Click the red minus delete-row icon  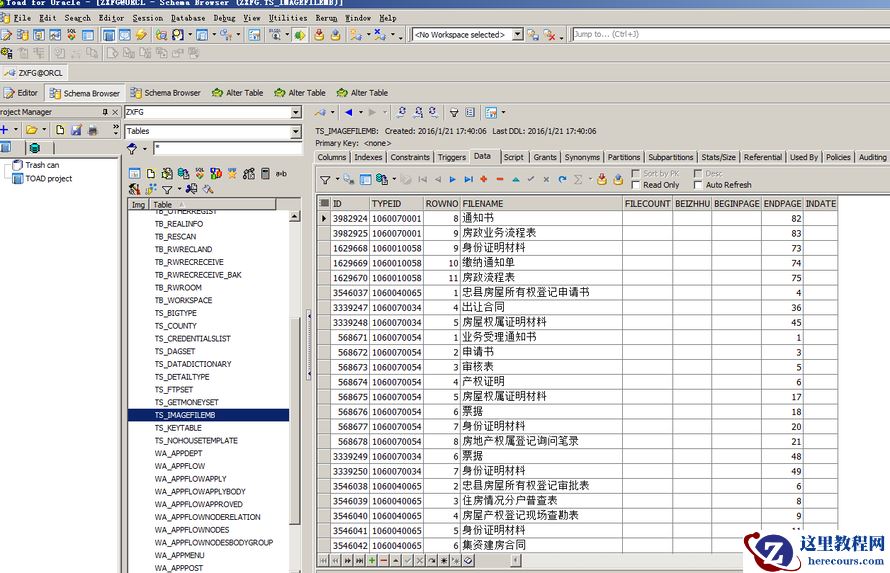[x=499, y=180]
